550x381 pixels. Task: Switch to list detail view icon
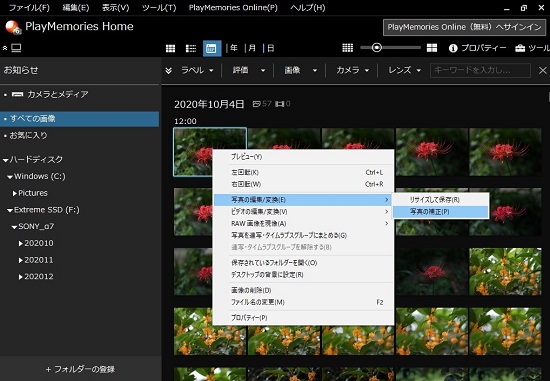point(191,48)
